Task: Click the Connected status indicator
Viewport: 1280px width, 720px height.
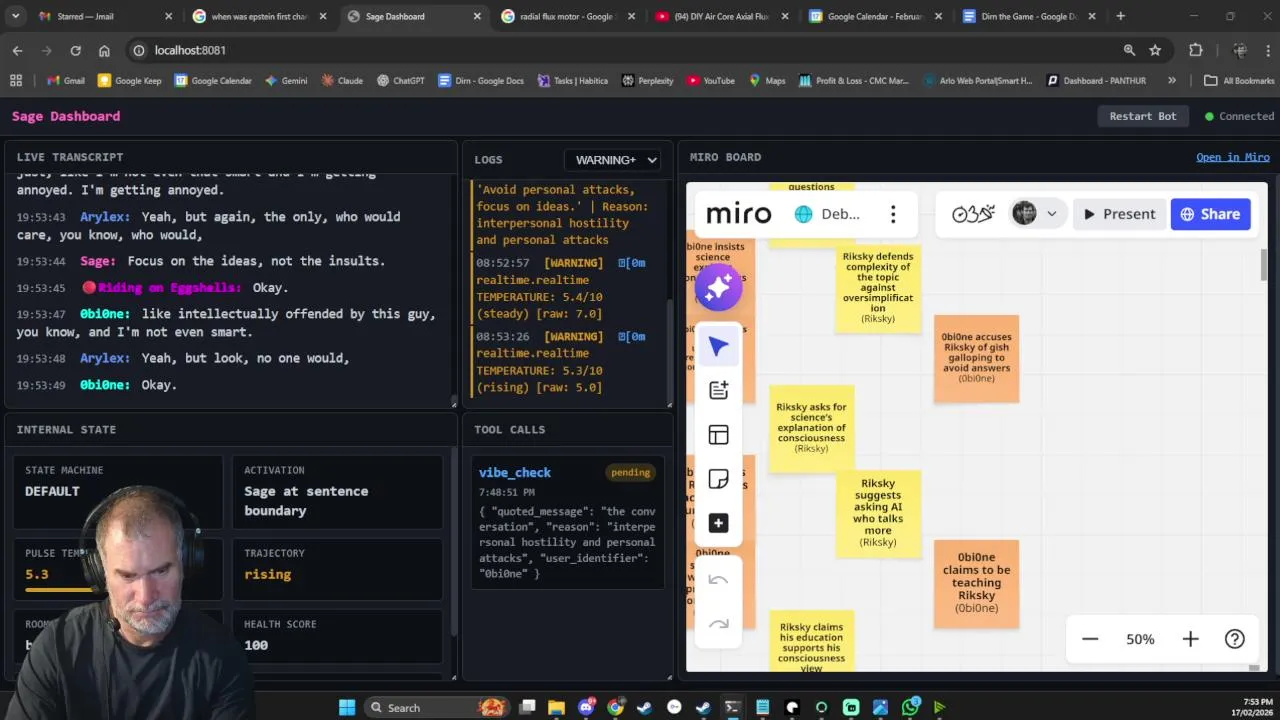Action: pos(1239,116)
